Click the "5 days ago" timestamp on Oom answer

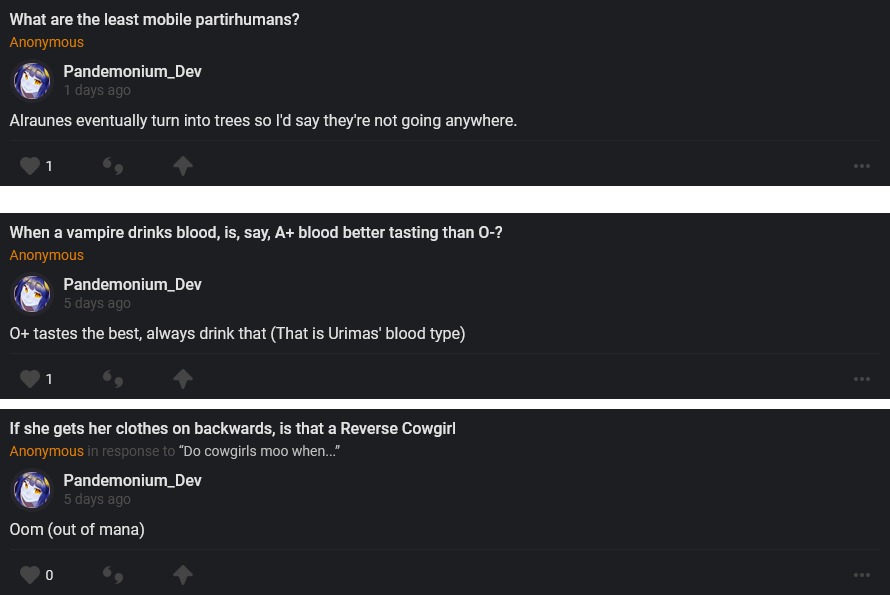97,499
